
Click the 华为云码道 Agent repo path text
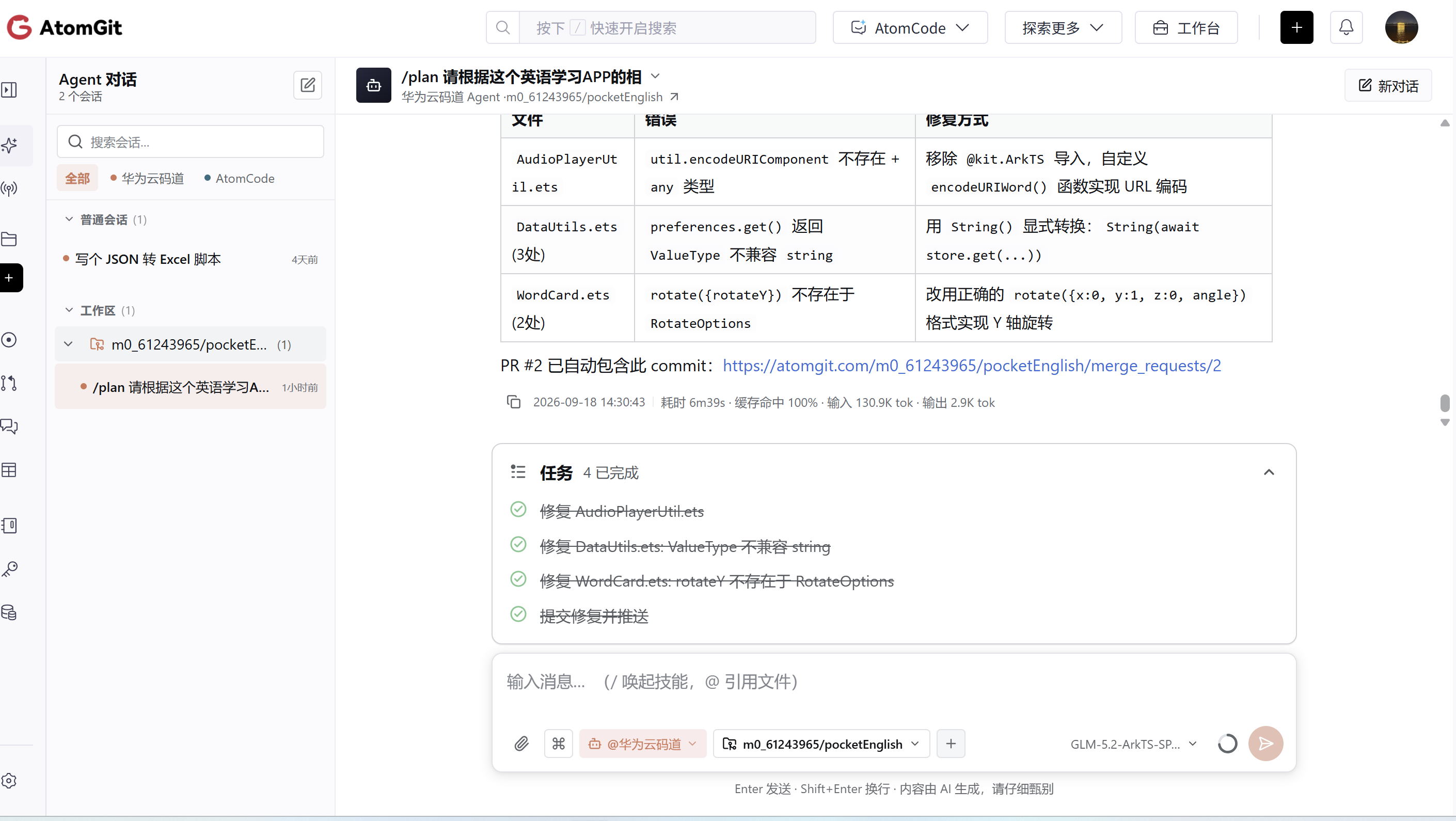tap(531, 97)
